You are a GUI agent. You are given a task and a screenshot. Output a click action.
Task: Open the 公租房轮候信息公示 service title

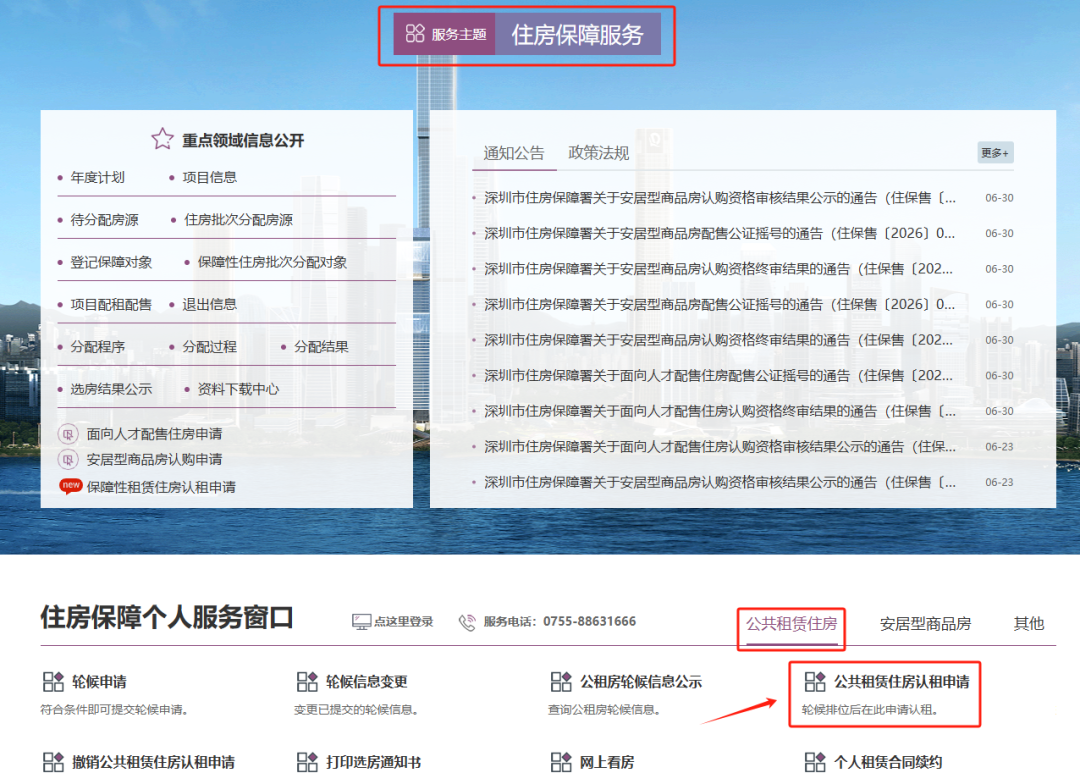(x=641, y=682)
